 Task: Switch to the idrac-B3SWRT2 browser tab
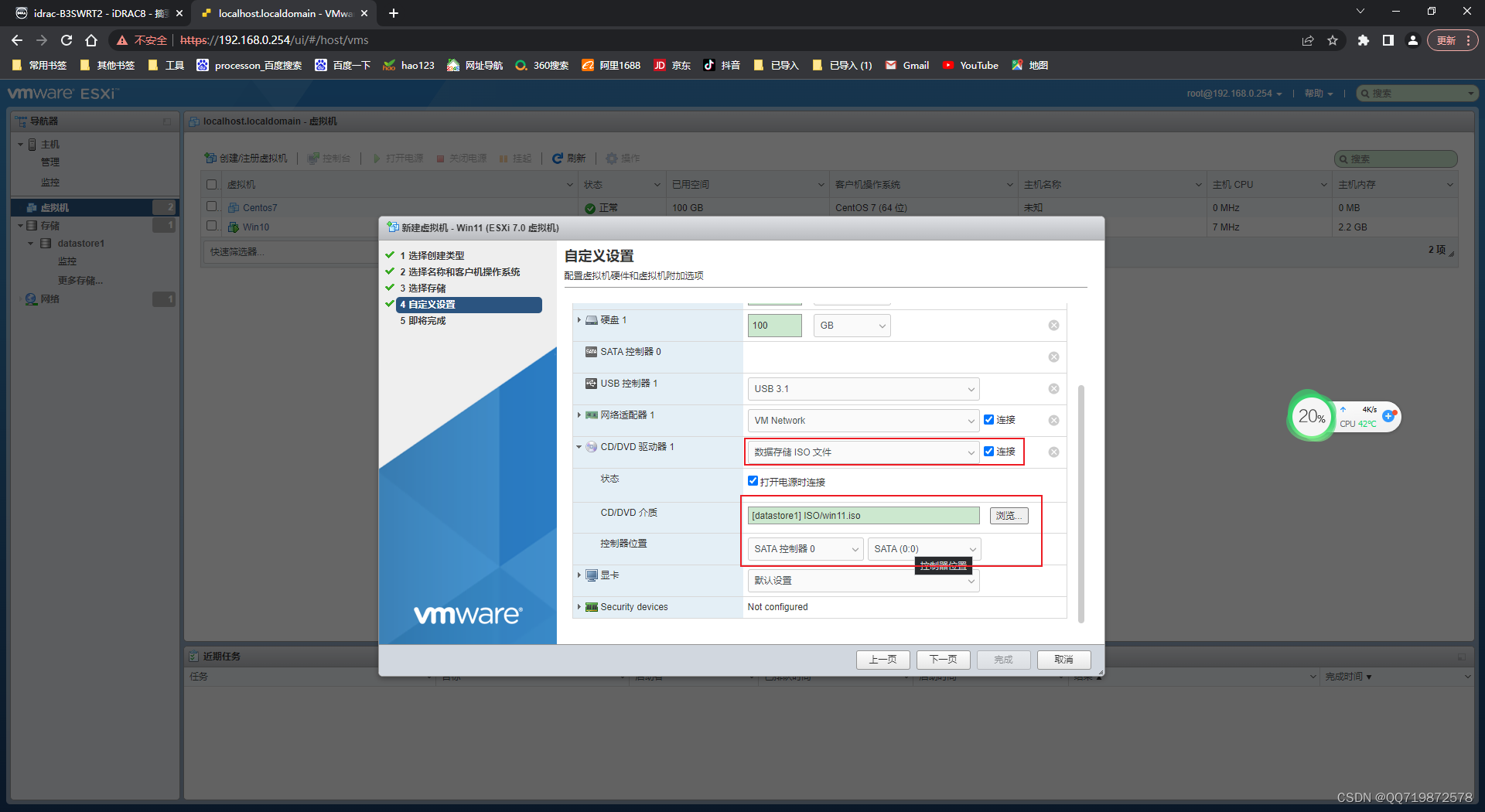(x=96, y=13)
